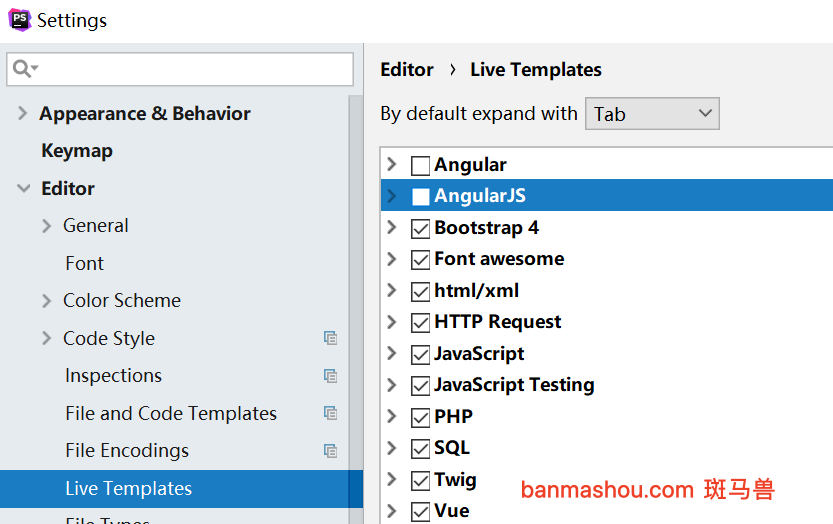Select the 'Bootstrap 4' group row
Image resolution: width=833 pixels, height=524 pixels.
[607, 227]
